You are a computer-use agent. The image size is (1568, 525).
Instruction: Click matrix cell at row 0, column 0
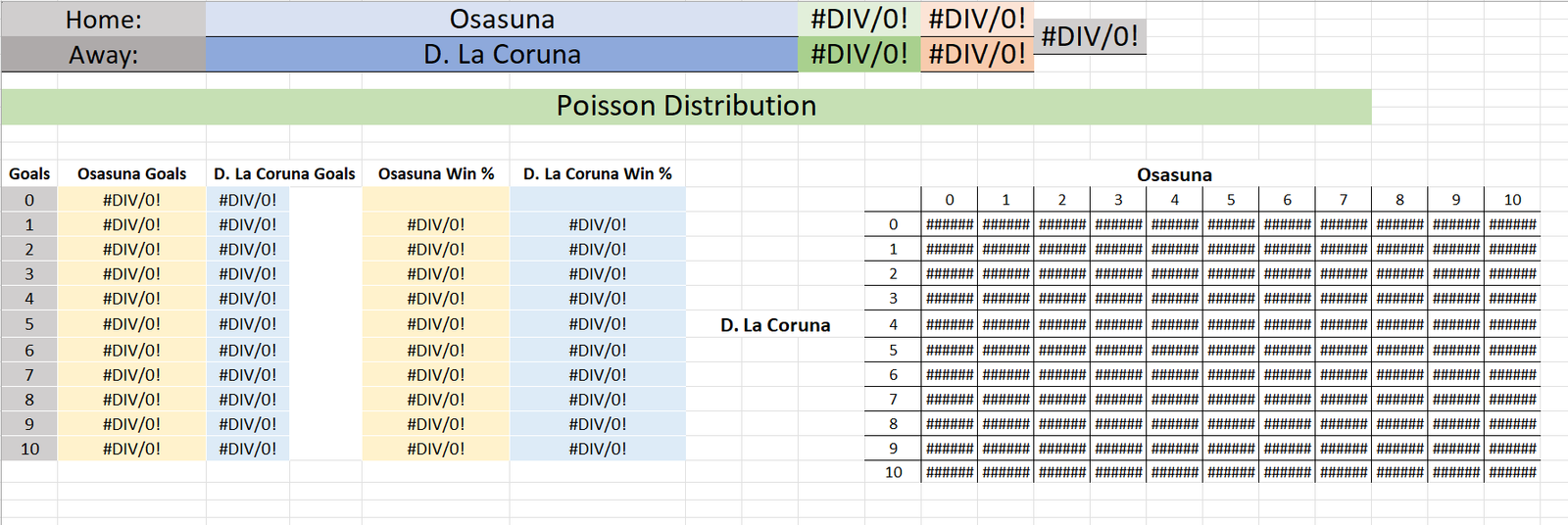tap(950, 224)
